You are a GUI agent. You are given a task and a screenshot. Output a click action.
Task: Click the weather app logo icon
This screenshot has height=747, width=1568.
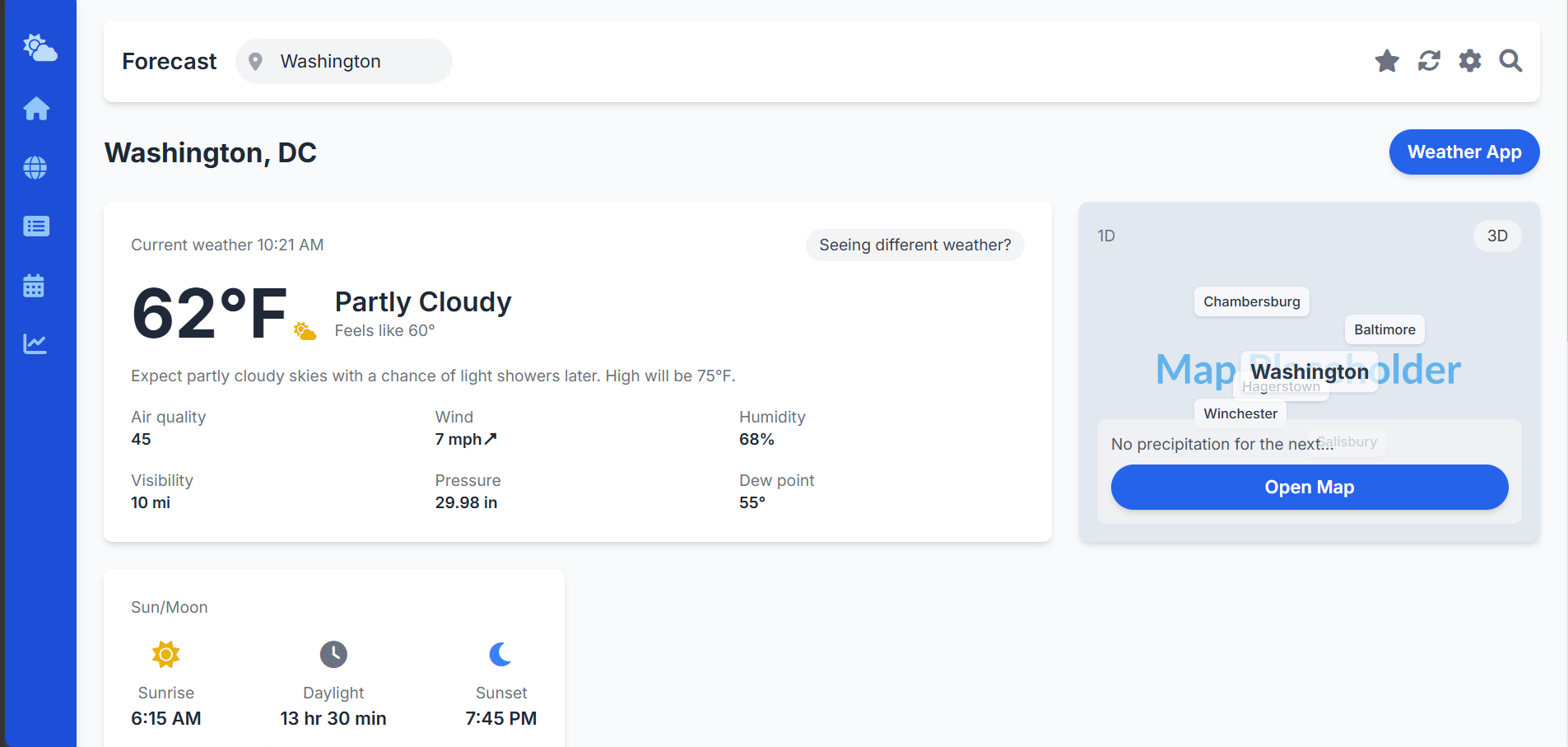point(39,48)
